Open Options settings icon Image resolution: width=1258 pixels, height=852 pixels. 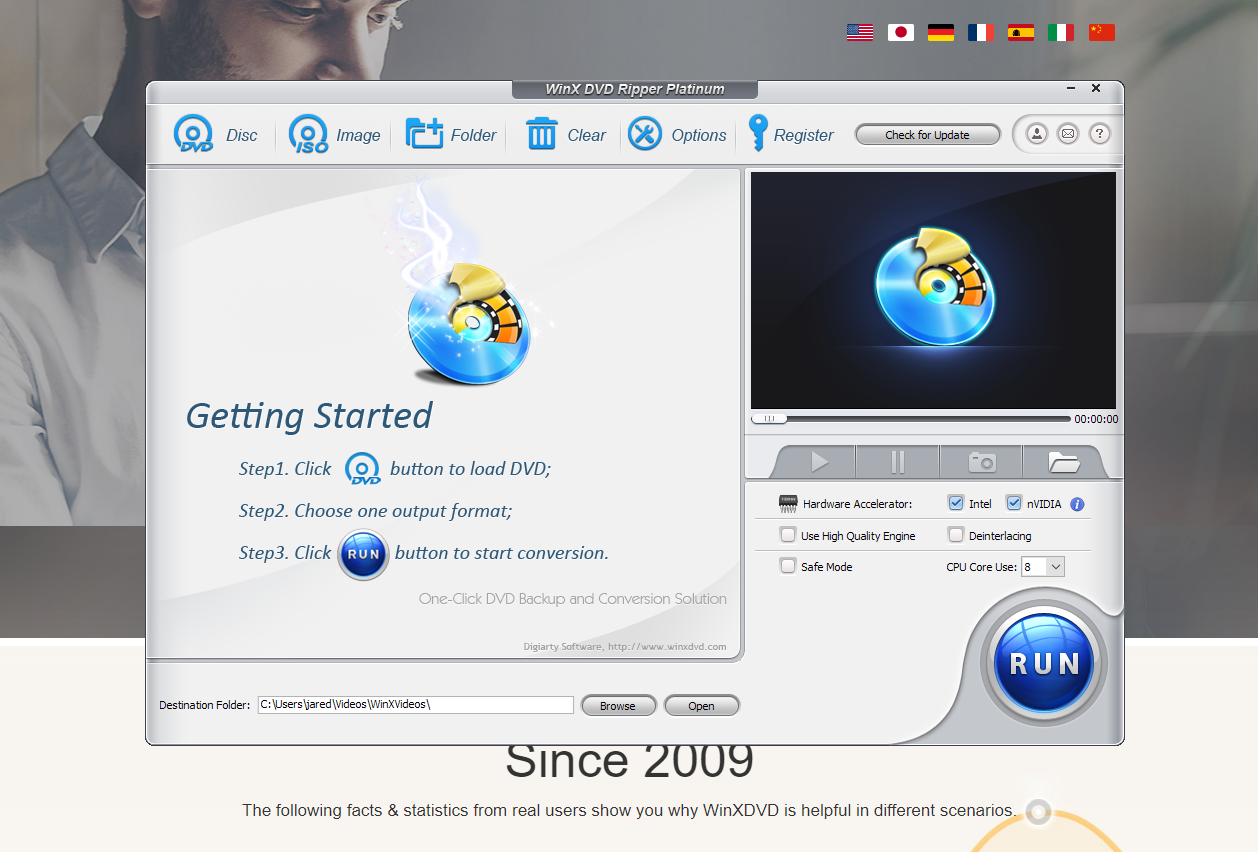click(x=645, y=133)
